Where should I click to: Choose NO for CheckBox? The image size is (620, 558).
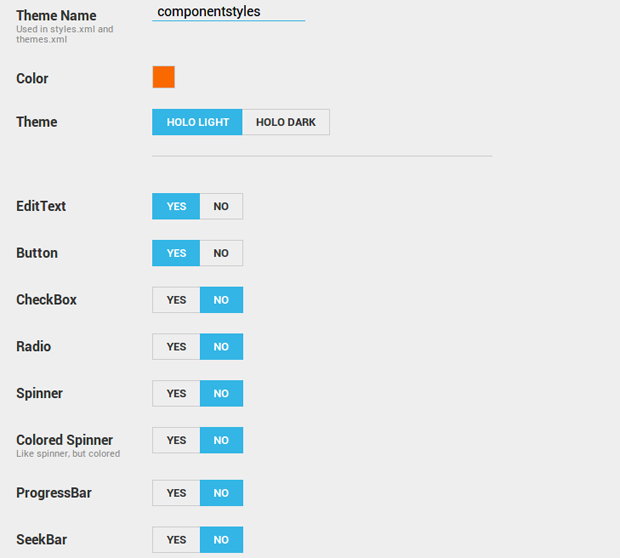click(221, 300)
